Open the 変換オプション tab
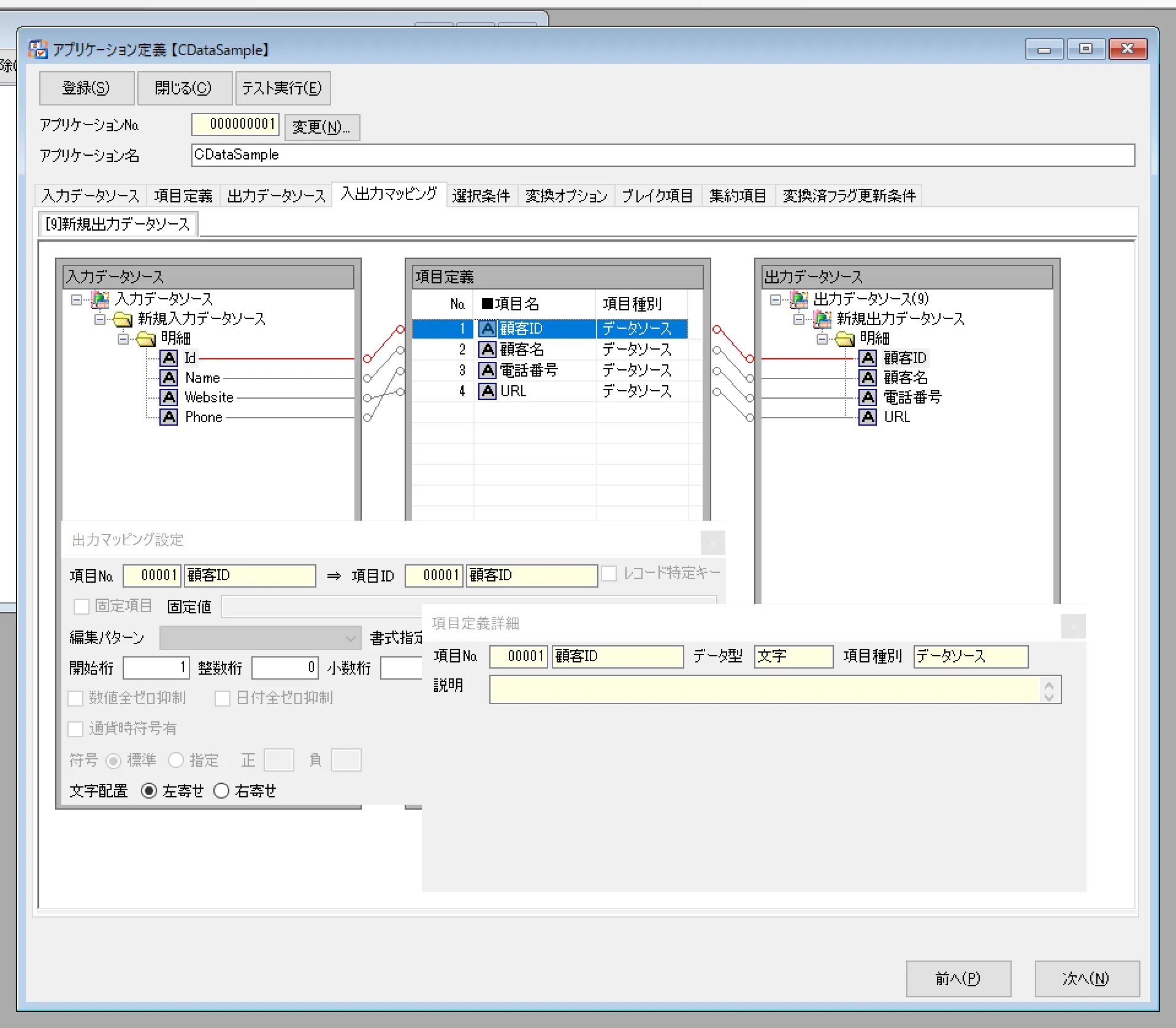This screenshot has width=1176, height=1028. [x=566, y=196]
